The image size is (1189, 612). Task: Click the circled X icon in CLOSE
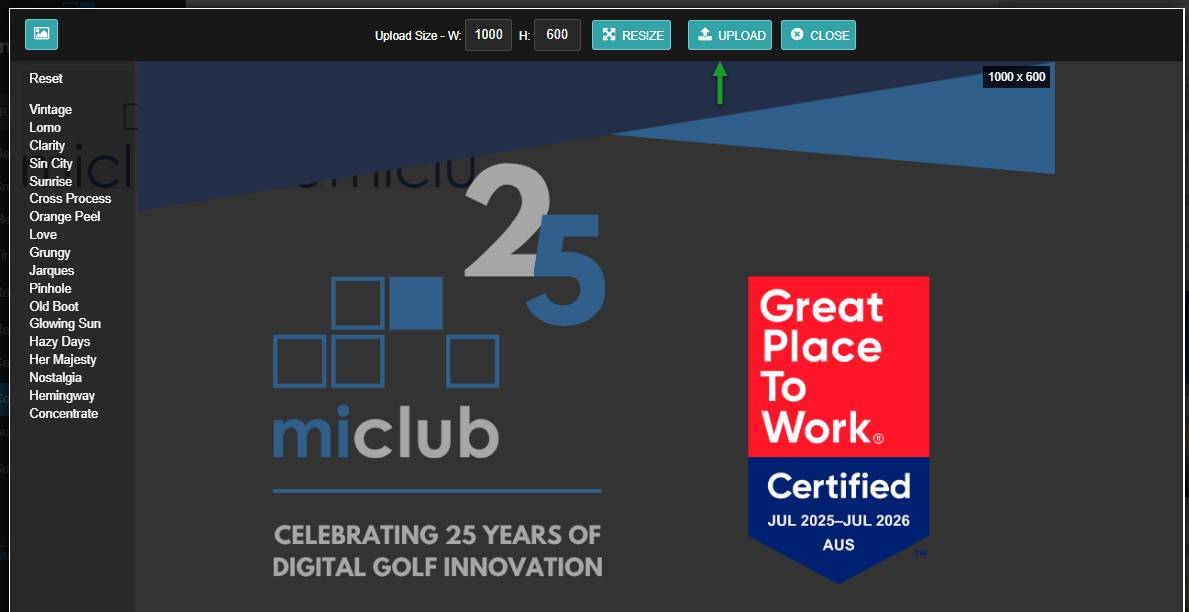[797, 35]
